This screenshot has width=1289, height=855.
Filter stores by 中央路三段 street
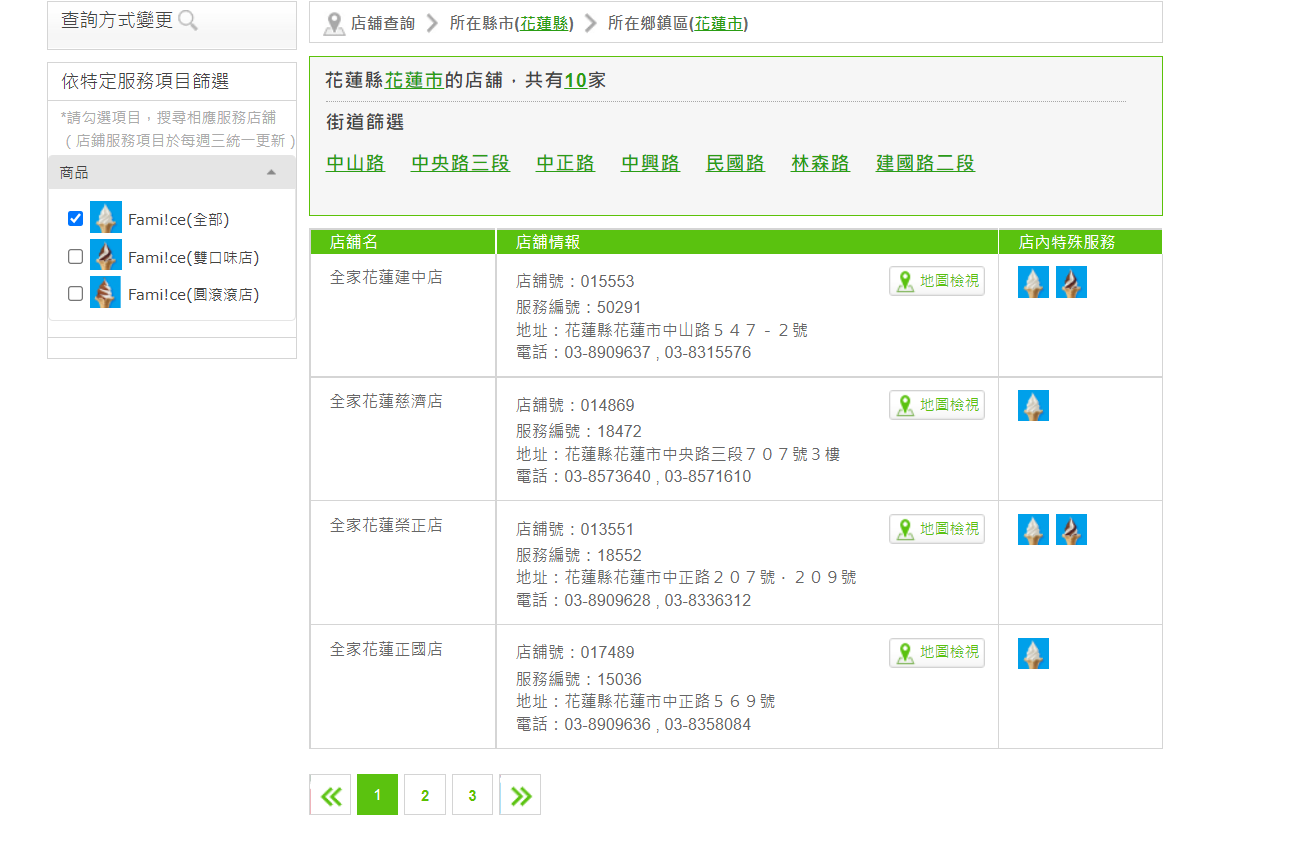point(460,163)
